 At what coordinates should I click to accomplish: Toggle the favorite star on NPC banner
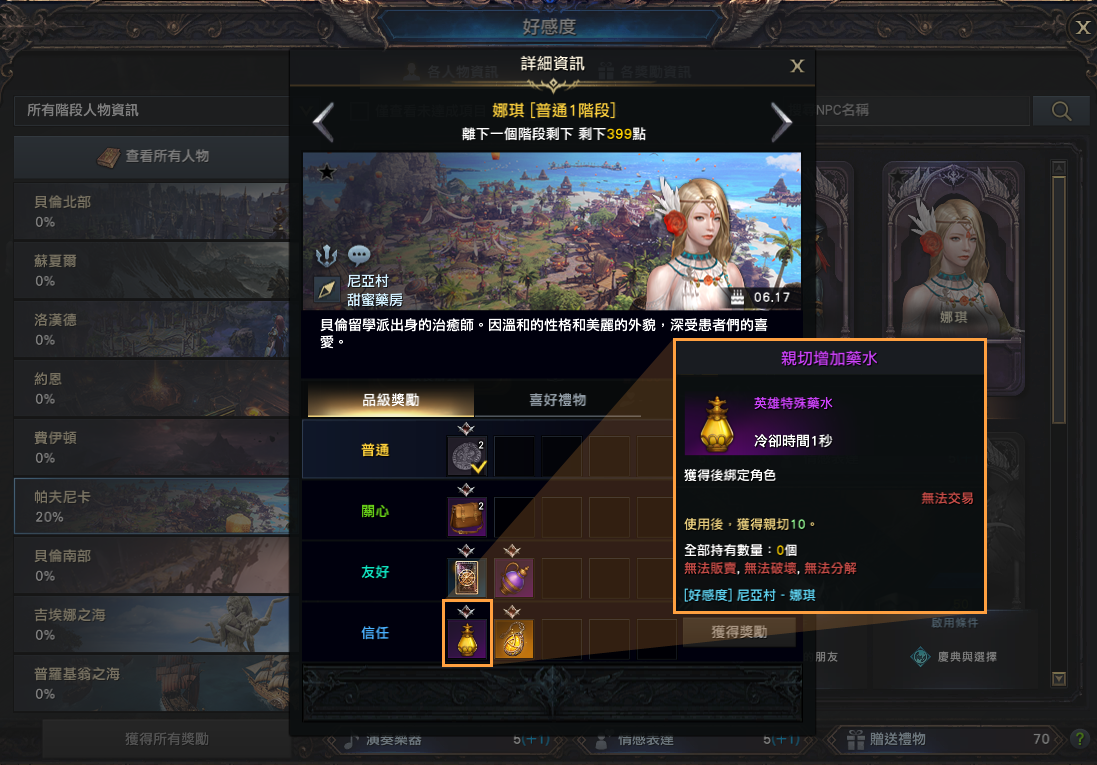coord(327,172)
